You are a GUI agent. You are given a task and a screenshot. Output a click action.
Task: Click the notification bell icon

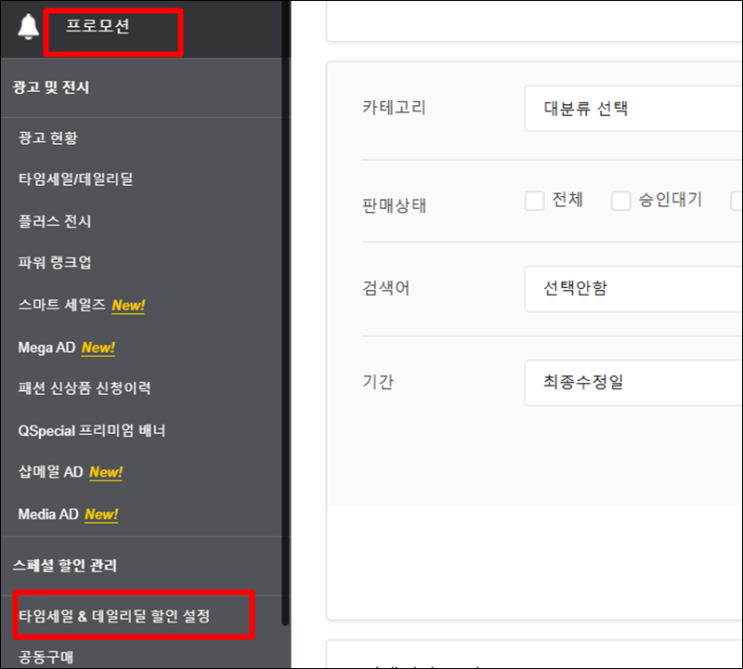[28, 27]
